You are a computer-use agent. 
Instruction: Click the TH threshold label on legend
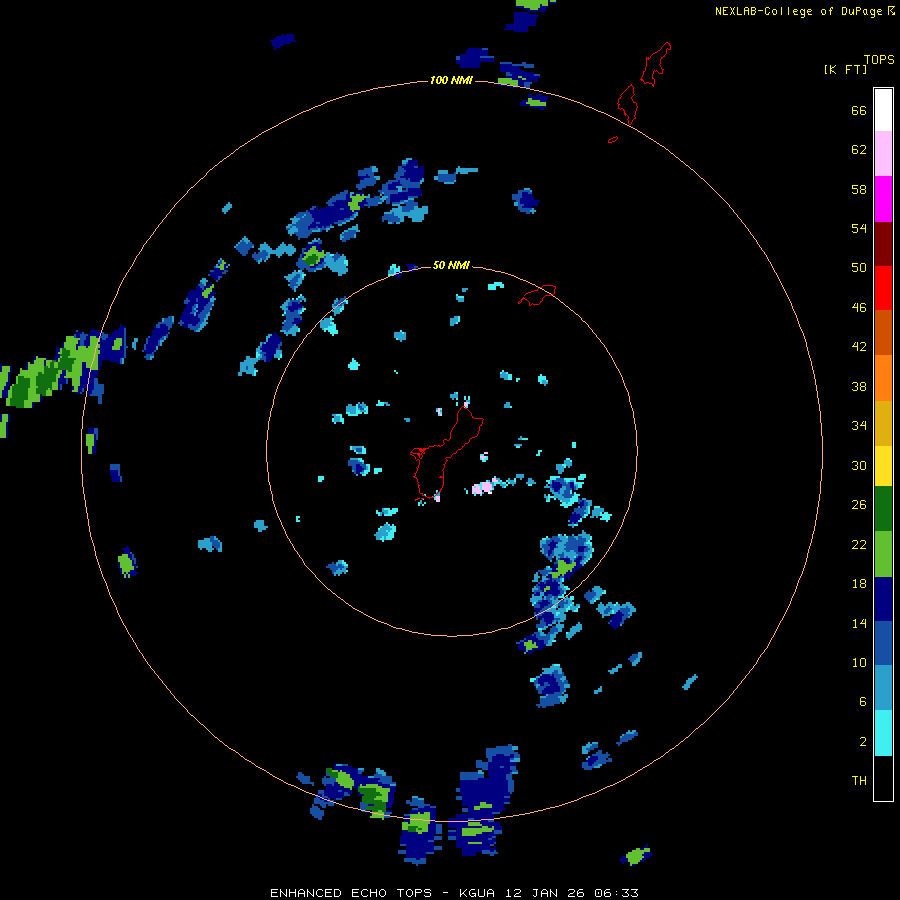pyautogui.click(x=859, y=781)
